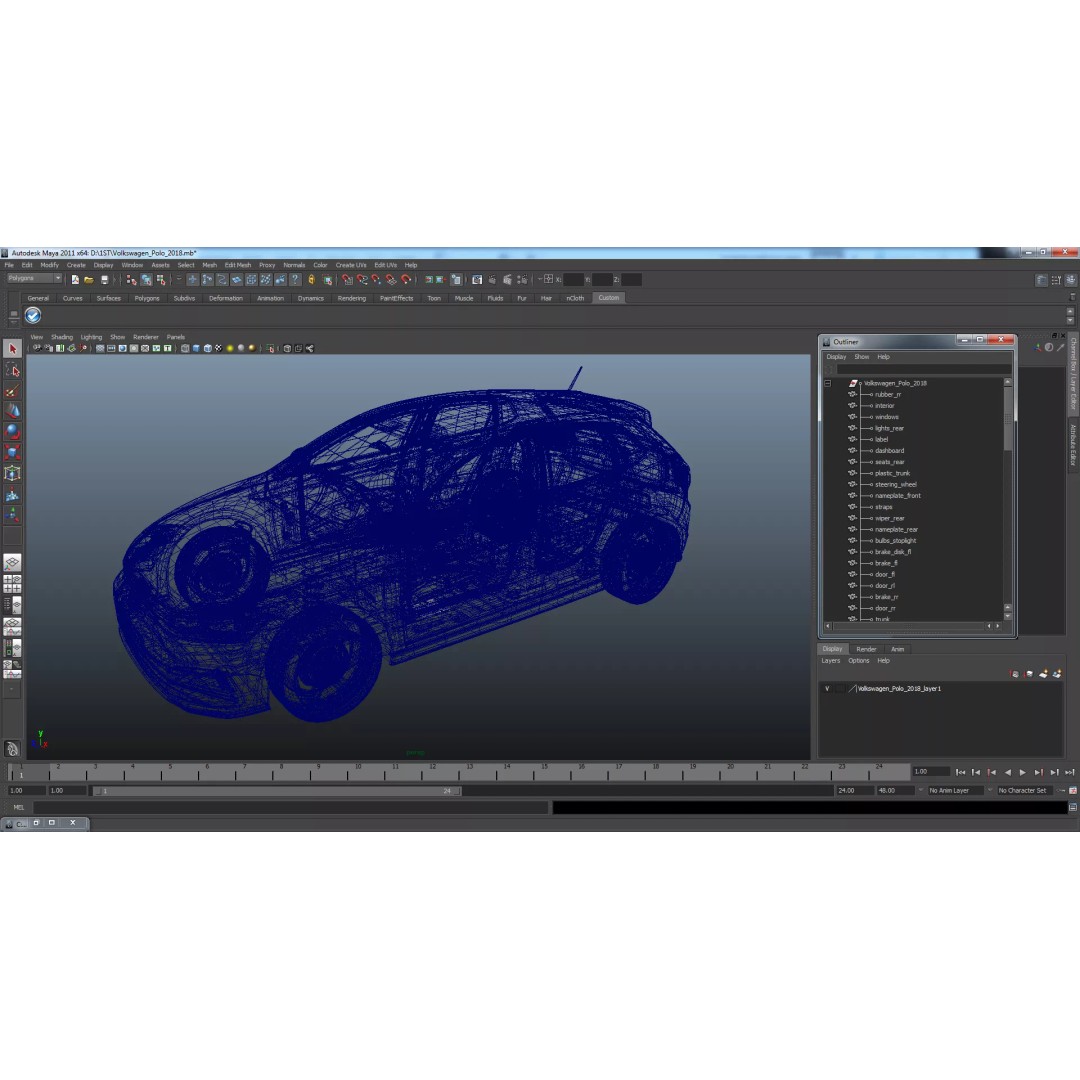Select the Anim layer tab
This screenshot has height=1080, width=1080.
point(897,650)
